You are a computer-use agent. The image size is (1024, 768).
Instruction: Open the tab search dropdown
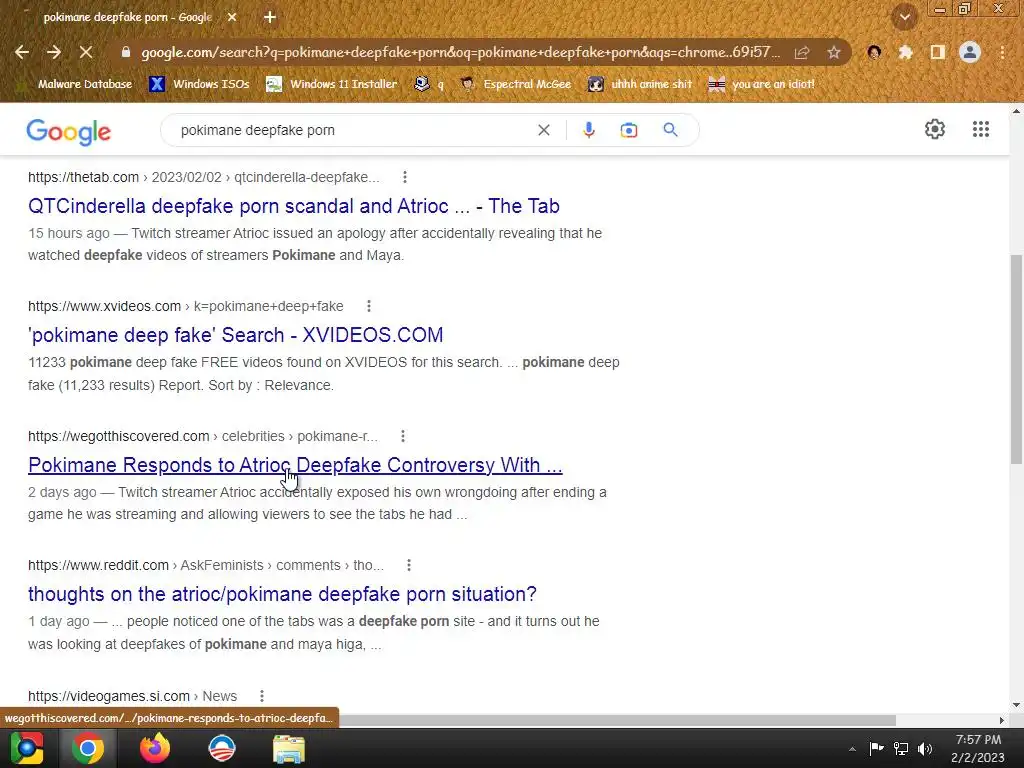904,18
